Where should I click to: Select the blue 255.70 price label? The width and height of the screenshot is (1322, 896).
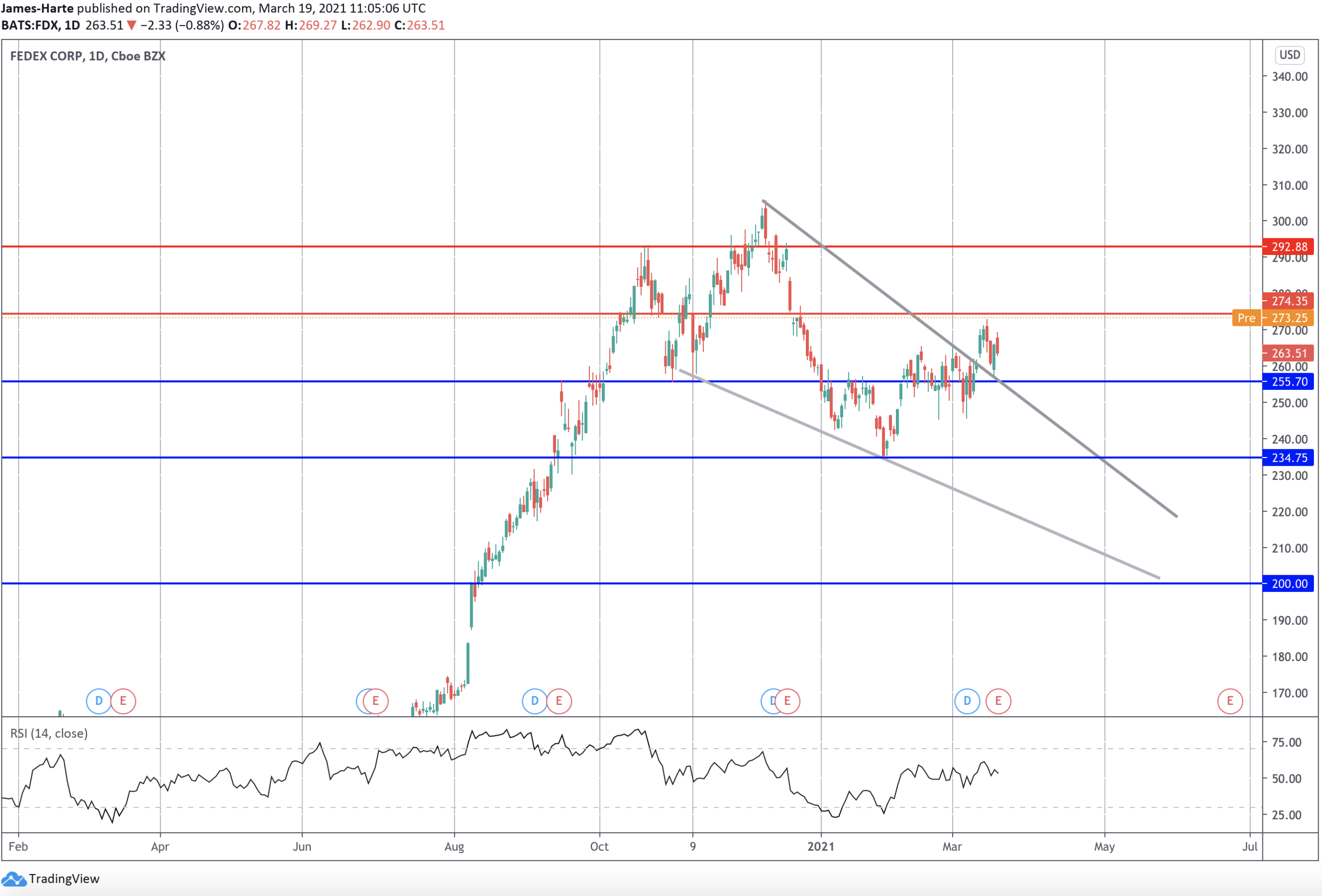click(1289, 382)
